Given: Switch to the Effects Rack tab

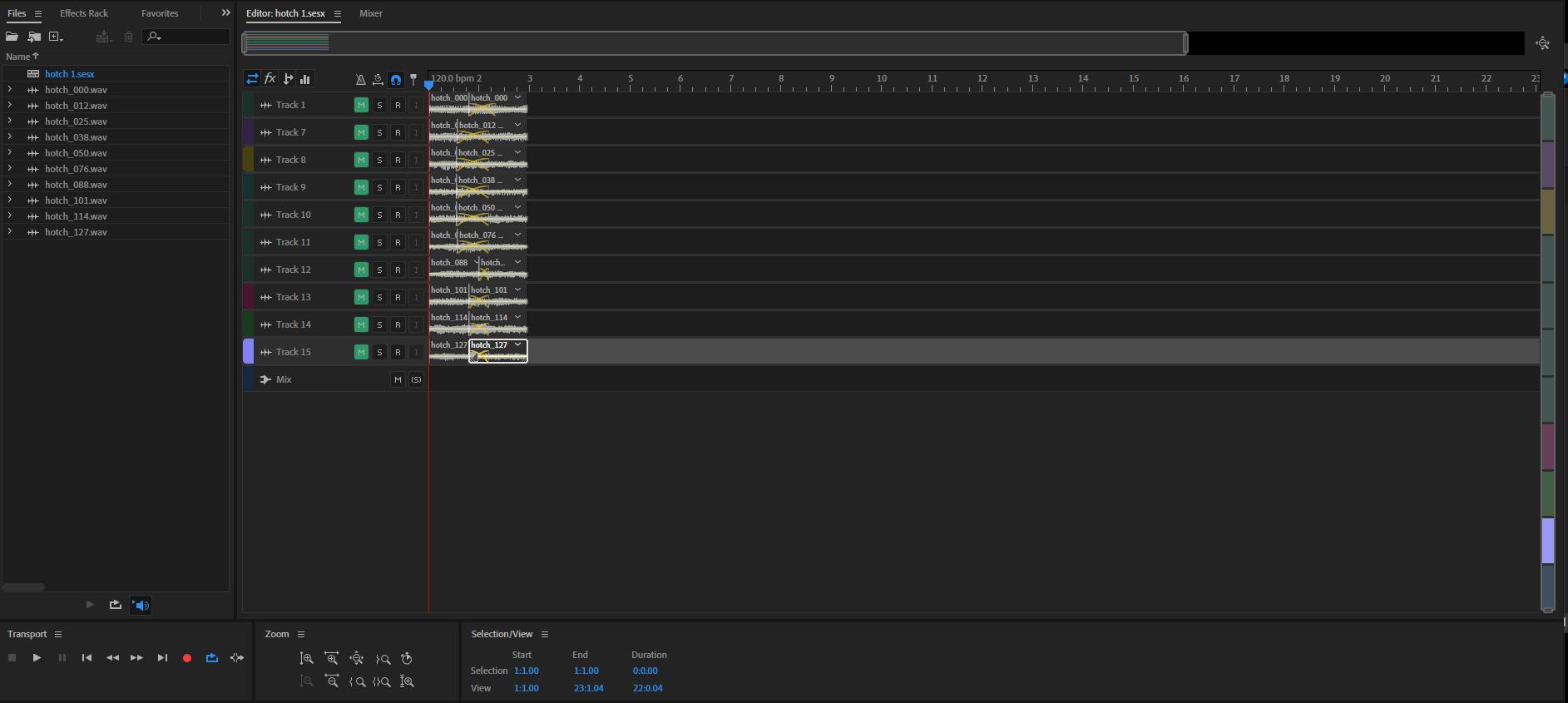Looking at the screenshot, I should pyautogui.click(x=84, y=13).
